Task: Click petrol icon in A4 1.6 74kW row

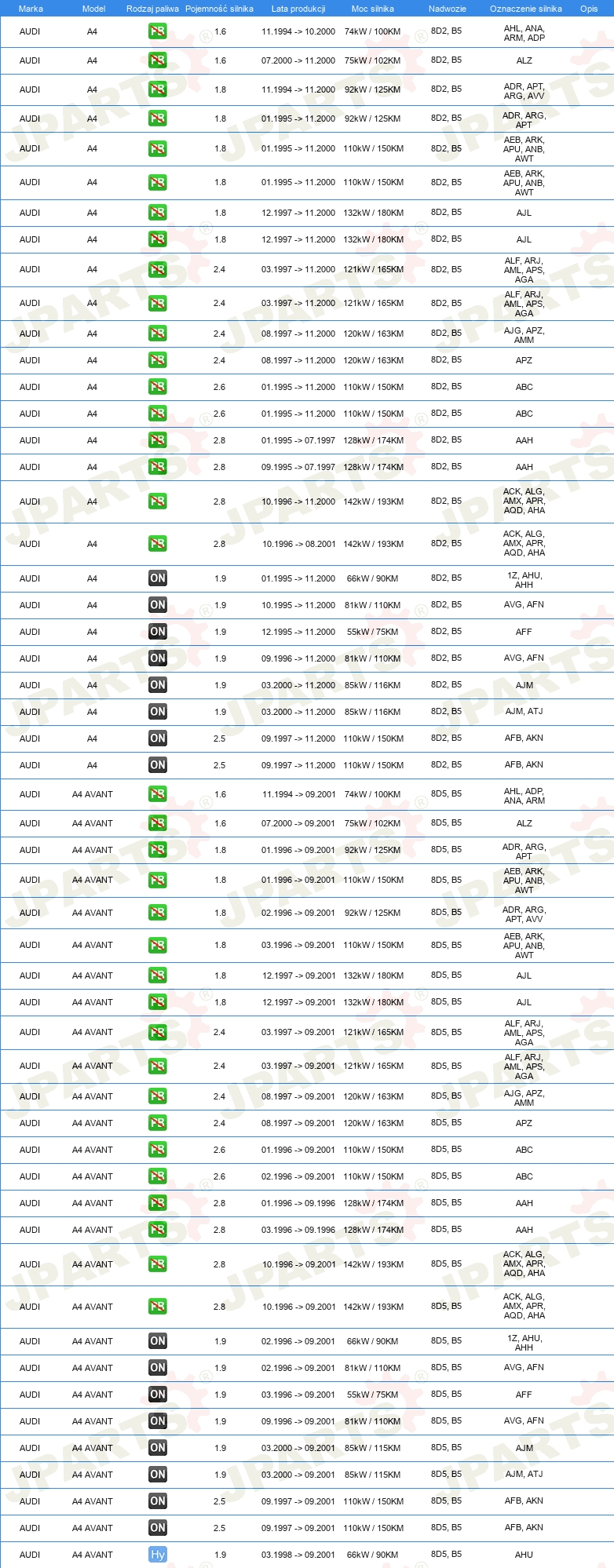Action: tap(157, 32)
